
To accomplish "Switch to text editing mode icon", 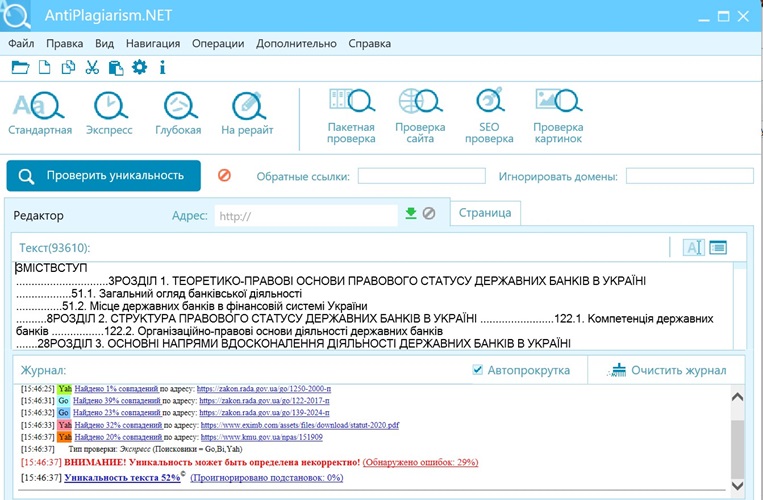I will pos(693,248).
